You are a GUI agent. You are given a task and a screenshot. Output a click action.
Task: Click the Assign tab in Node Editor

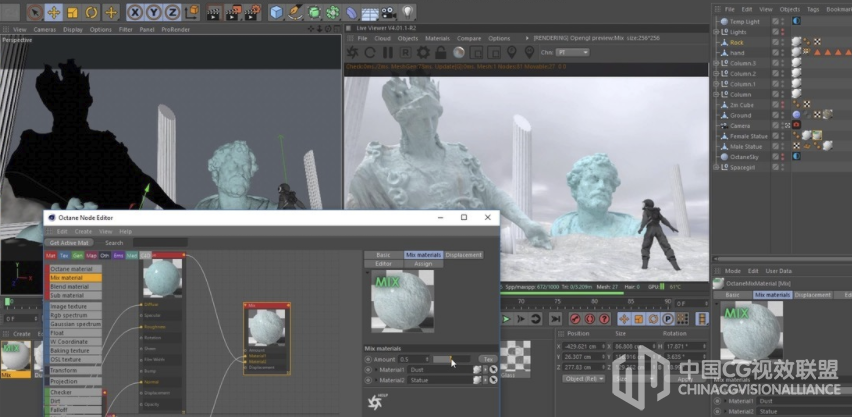click(423, 264)
